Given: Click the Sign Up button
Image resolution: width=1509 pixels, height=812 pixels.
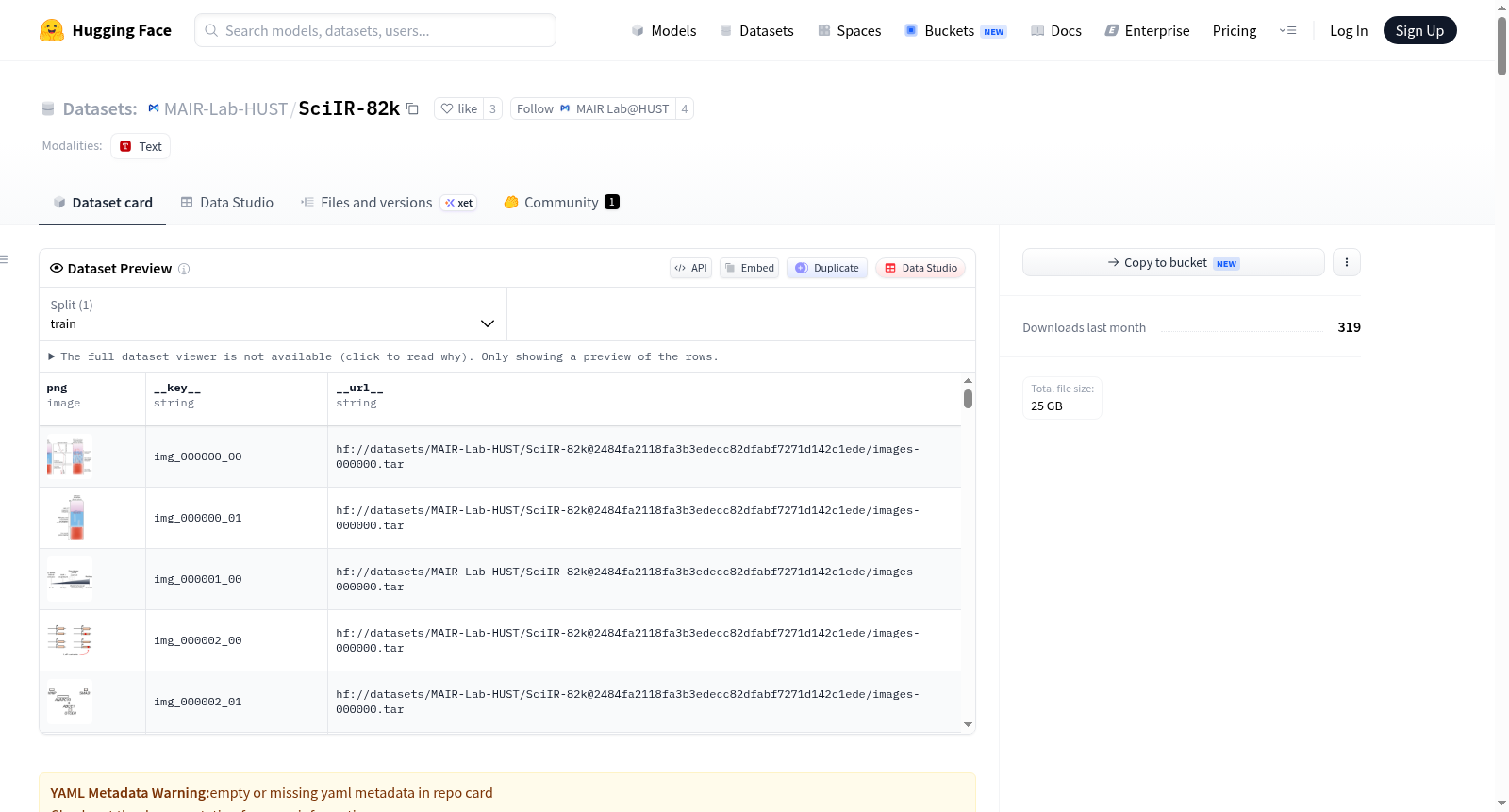Looking at the screenshot, I should point(1419,30).
